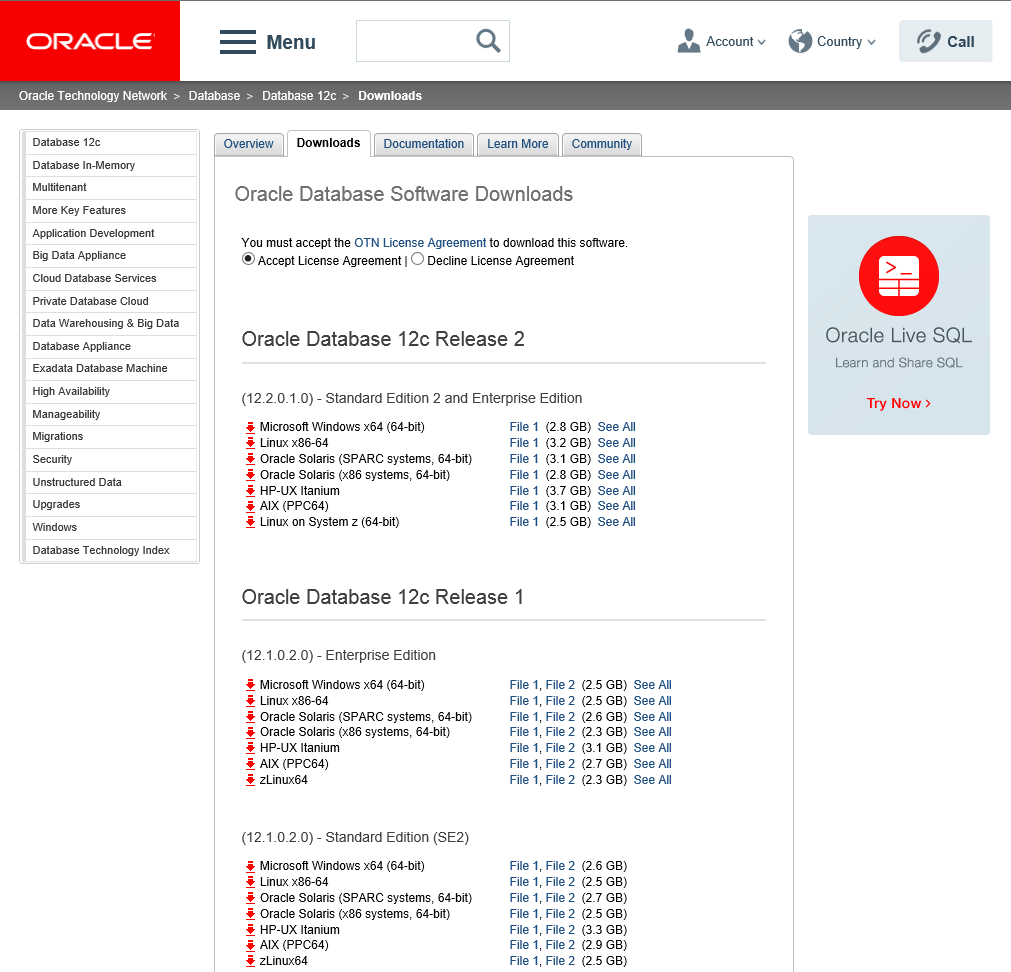Open Cloud Database Services sidebar item
This screenshot has width=1011, height=972.
(110, 278)
